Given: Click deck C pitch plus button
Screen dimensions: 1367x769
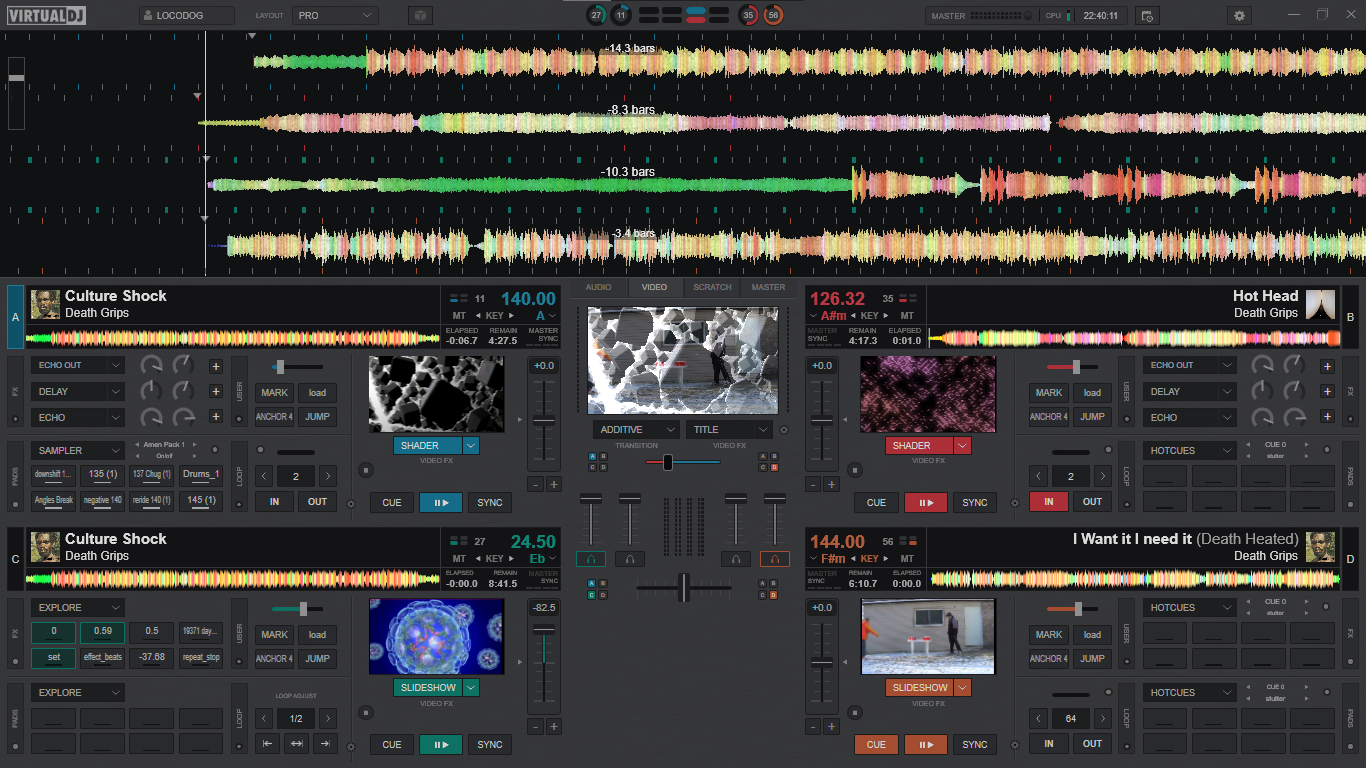Looking at the screenshot, I should tap(553, 727).
